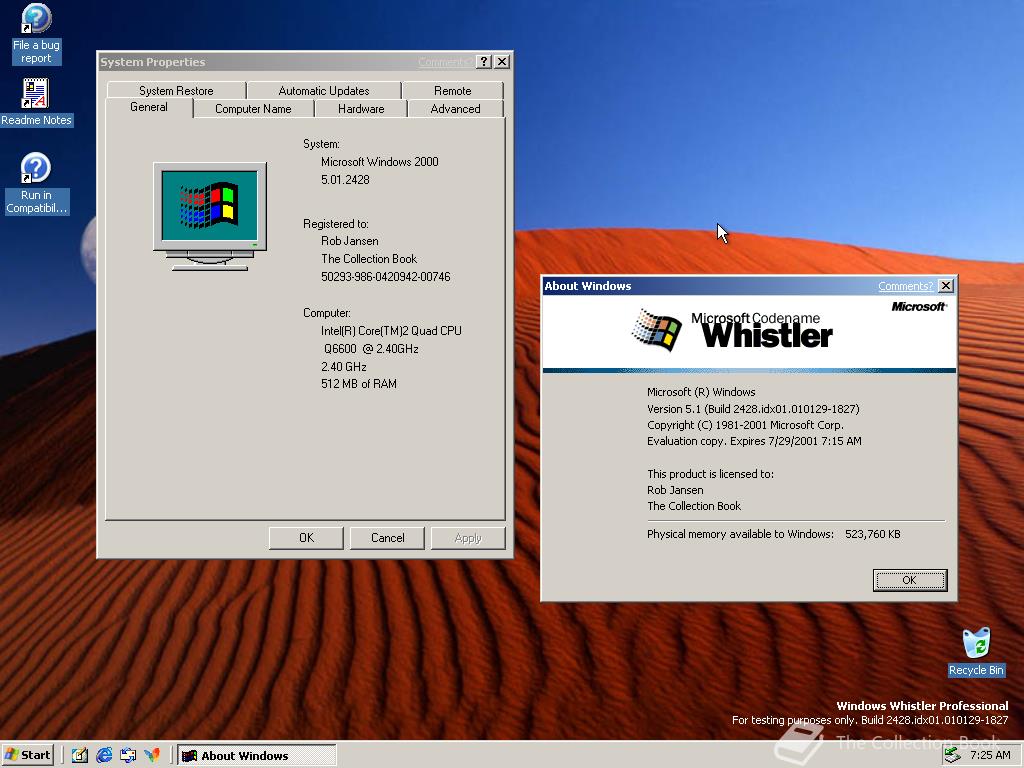Image resolution: width=1024 pixels, height=768 pixels.
Task: Launch MSN Explorer butterfly icon in quick launch
Action: pos(152,755)
